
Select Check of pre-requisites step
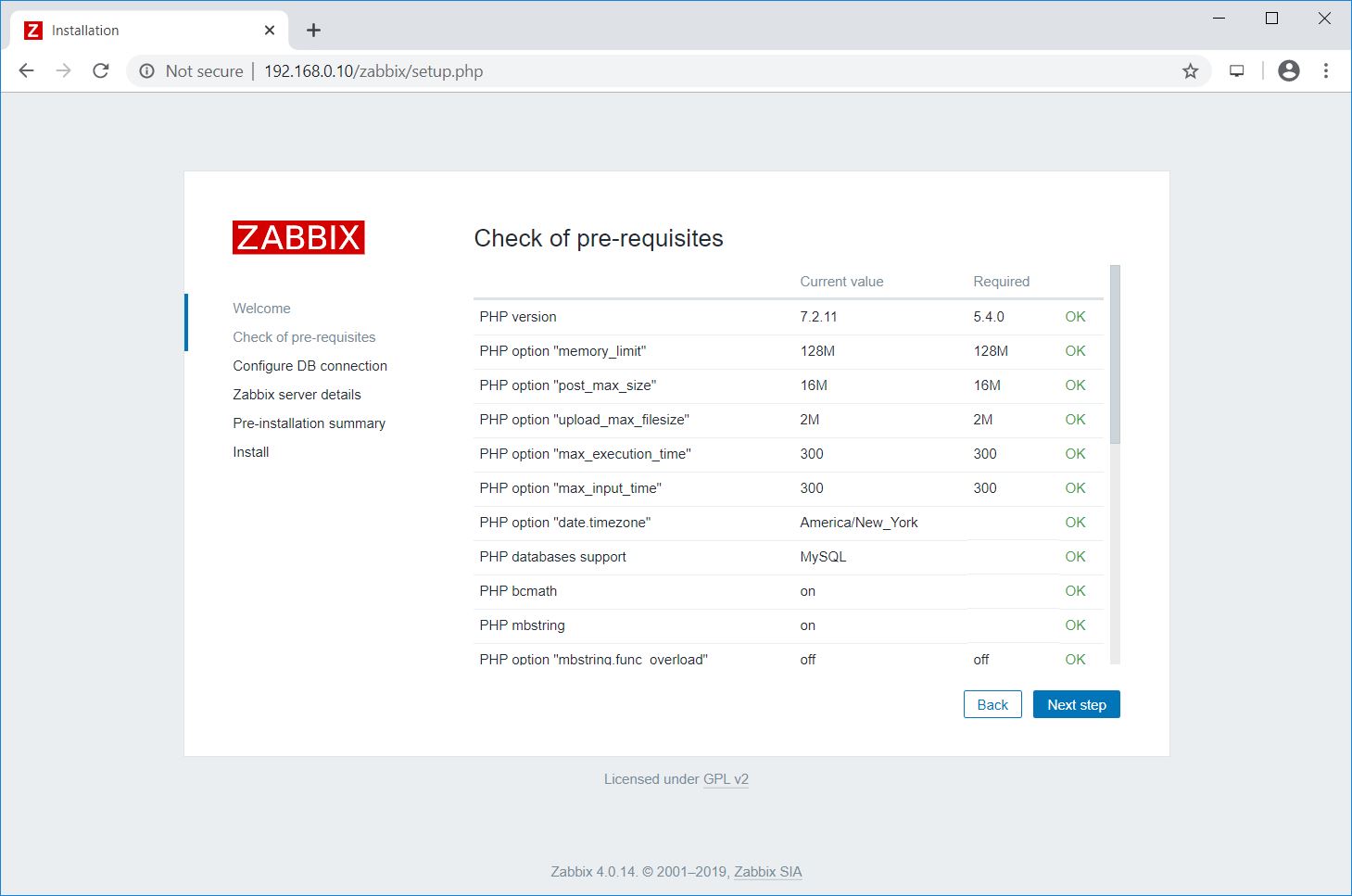pyautogui.click(x=304, y=337)
